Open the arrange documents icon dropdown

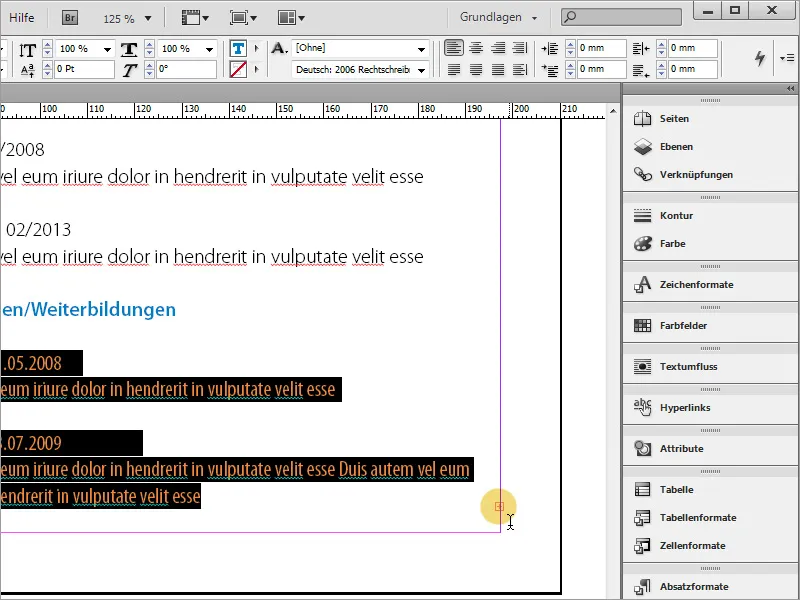291,18
